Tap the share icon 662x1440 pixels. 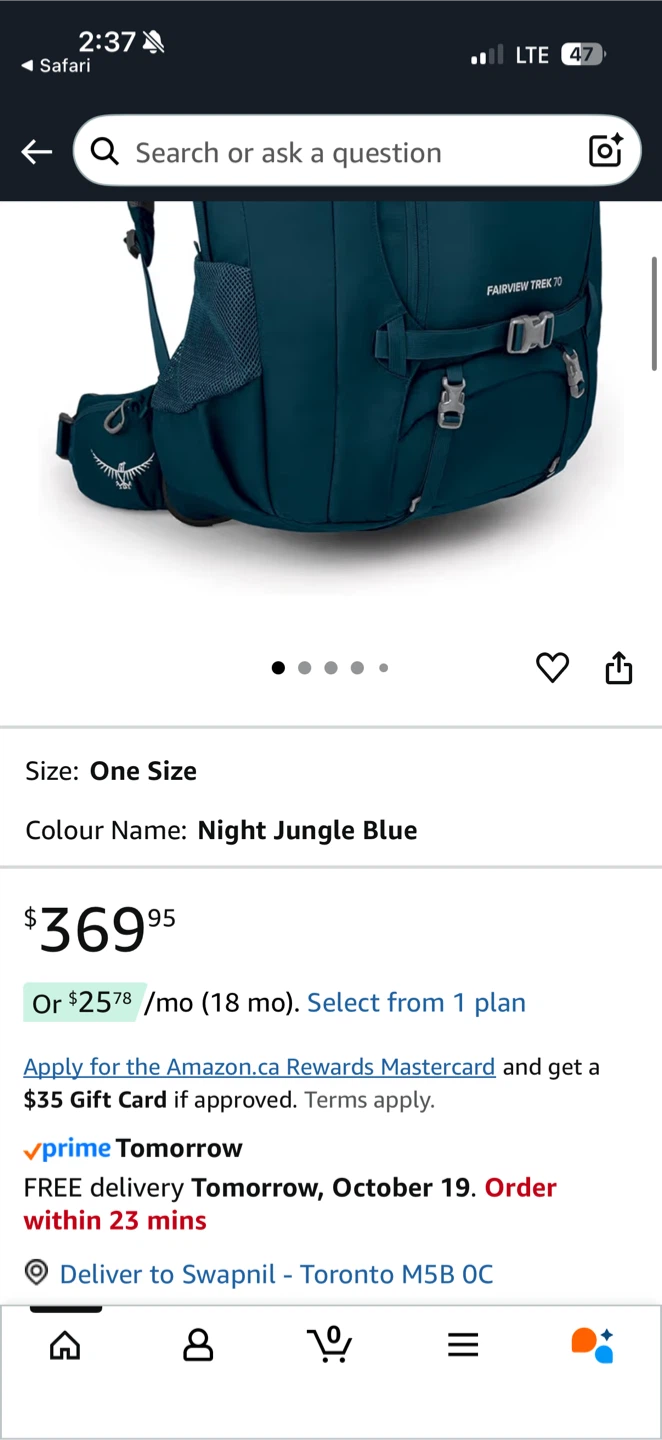pos(619,667)
